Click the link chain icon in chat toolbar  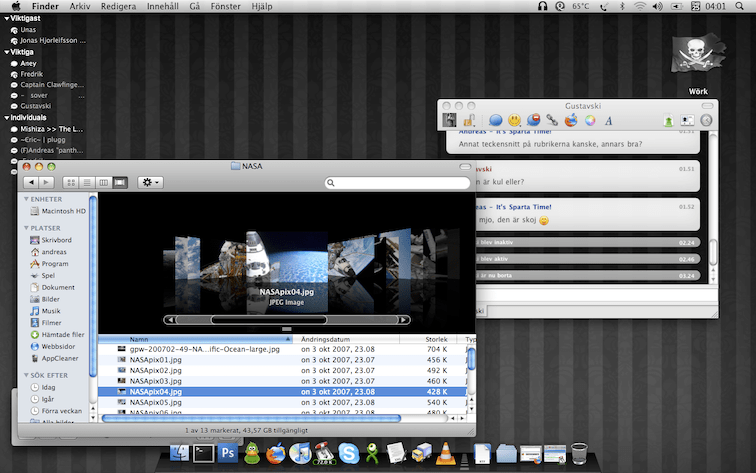tap(552, 121)
